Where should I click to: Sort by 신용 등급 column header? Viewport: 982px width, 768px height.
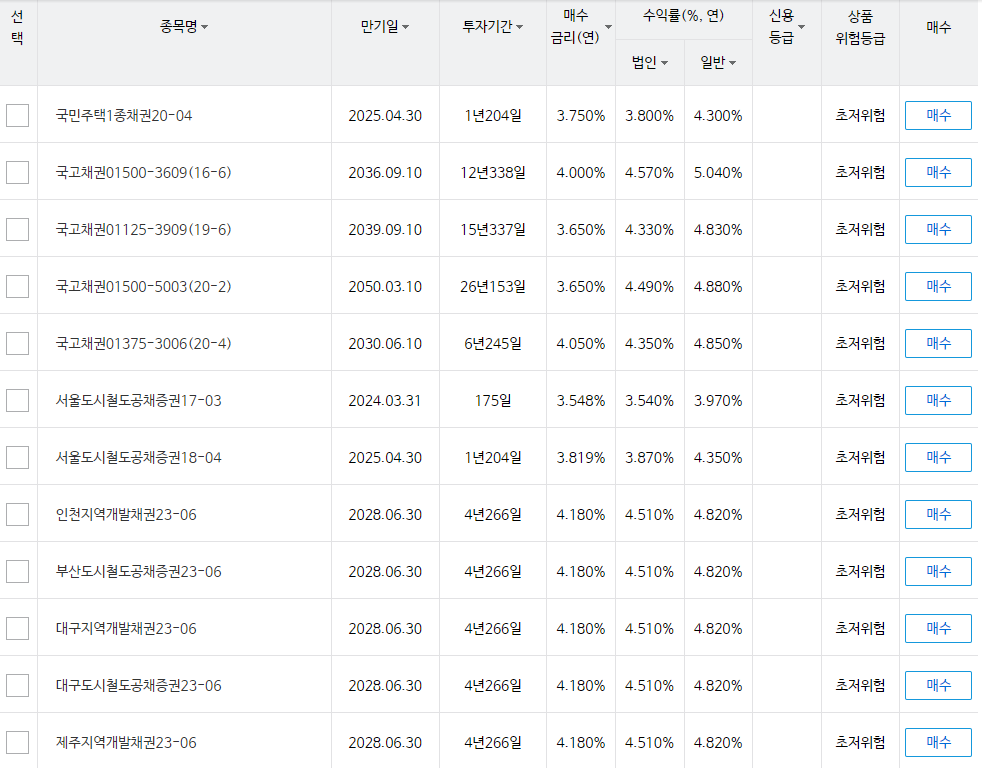(787, 26)
